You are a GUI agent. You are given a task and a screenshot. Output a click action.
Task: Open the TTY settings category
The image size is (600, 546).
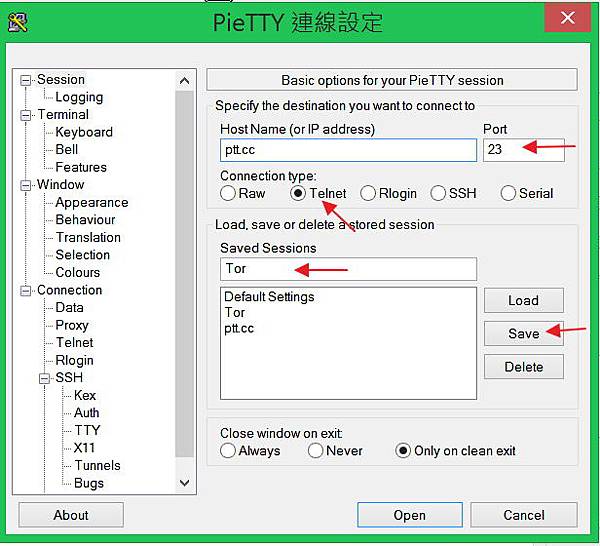point(87,430)
